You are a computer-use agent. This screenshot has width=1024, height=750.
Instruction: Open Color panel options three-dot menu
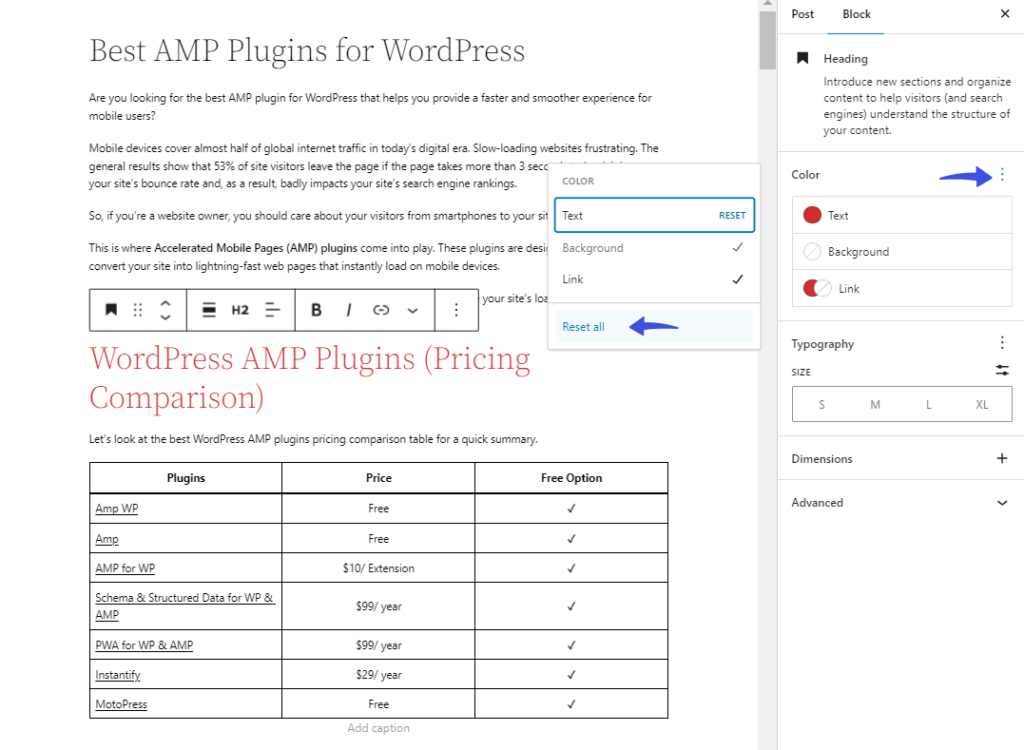coord(1002,174)
